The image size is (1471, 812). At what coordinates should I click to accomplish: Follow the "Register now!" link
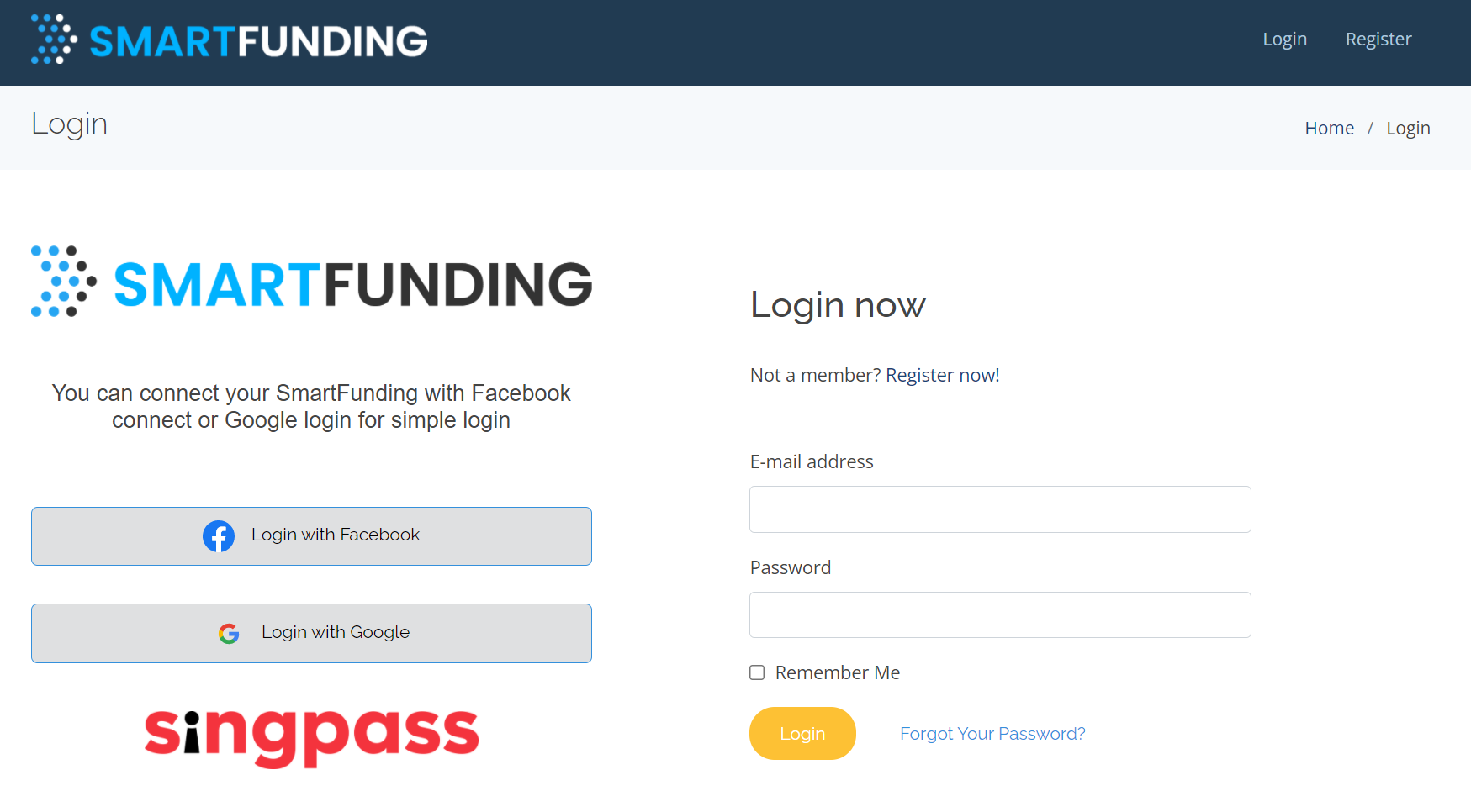coord(942,375)
